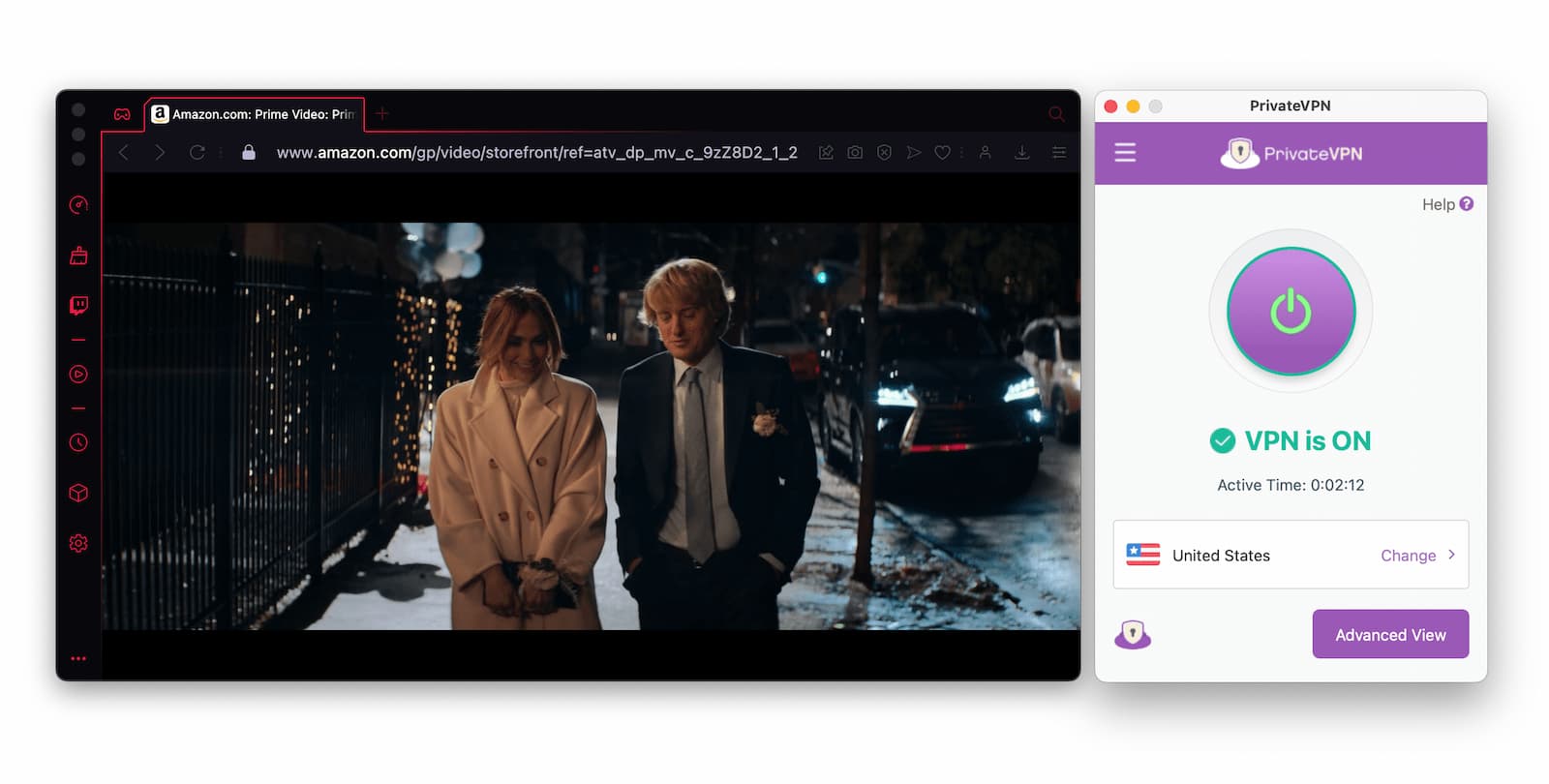Select the Amazon.com Prime Video tab
The width and height of the screenshot is (1549, 784).
click(255, 114)
